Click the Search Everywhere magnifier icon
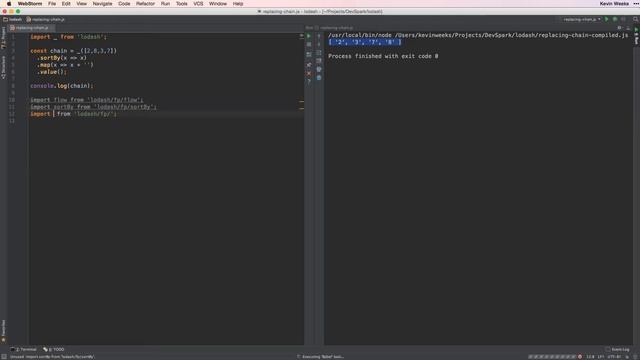The width and height of the screenshot is (640, 360). (636, 19)
